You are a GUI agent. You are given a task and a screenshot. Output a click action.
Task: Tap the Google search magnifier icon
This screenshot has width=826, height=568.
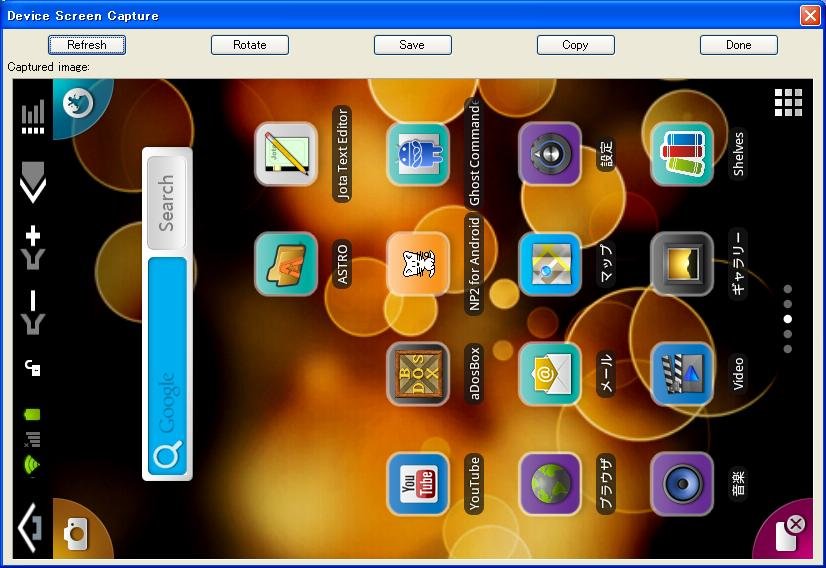[168, 455]
